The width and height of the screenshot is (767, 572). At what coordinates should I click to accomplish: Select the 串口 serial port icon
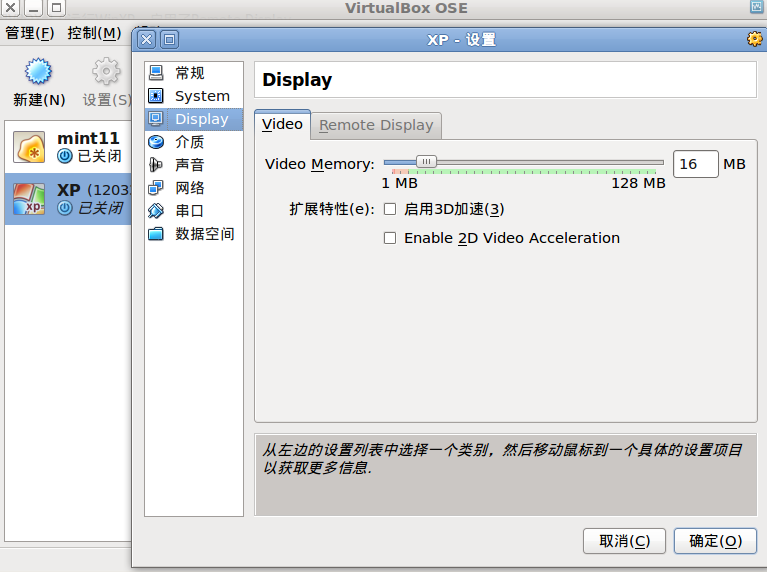point(156,211)
